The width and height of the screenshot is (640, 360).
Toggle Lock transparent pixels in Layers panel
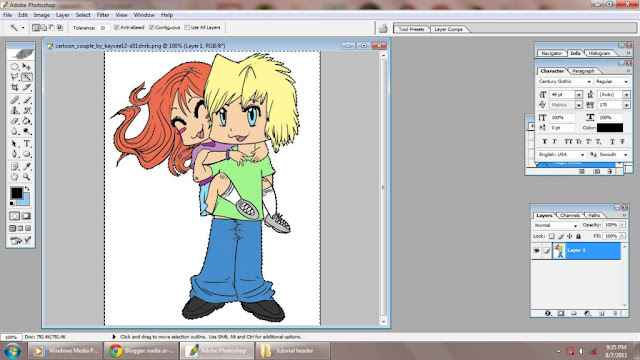pyautogui.click(x=551, y=236)
